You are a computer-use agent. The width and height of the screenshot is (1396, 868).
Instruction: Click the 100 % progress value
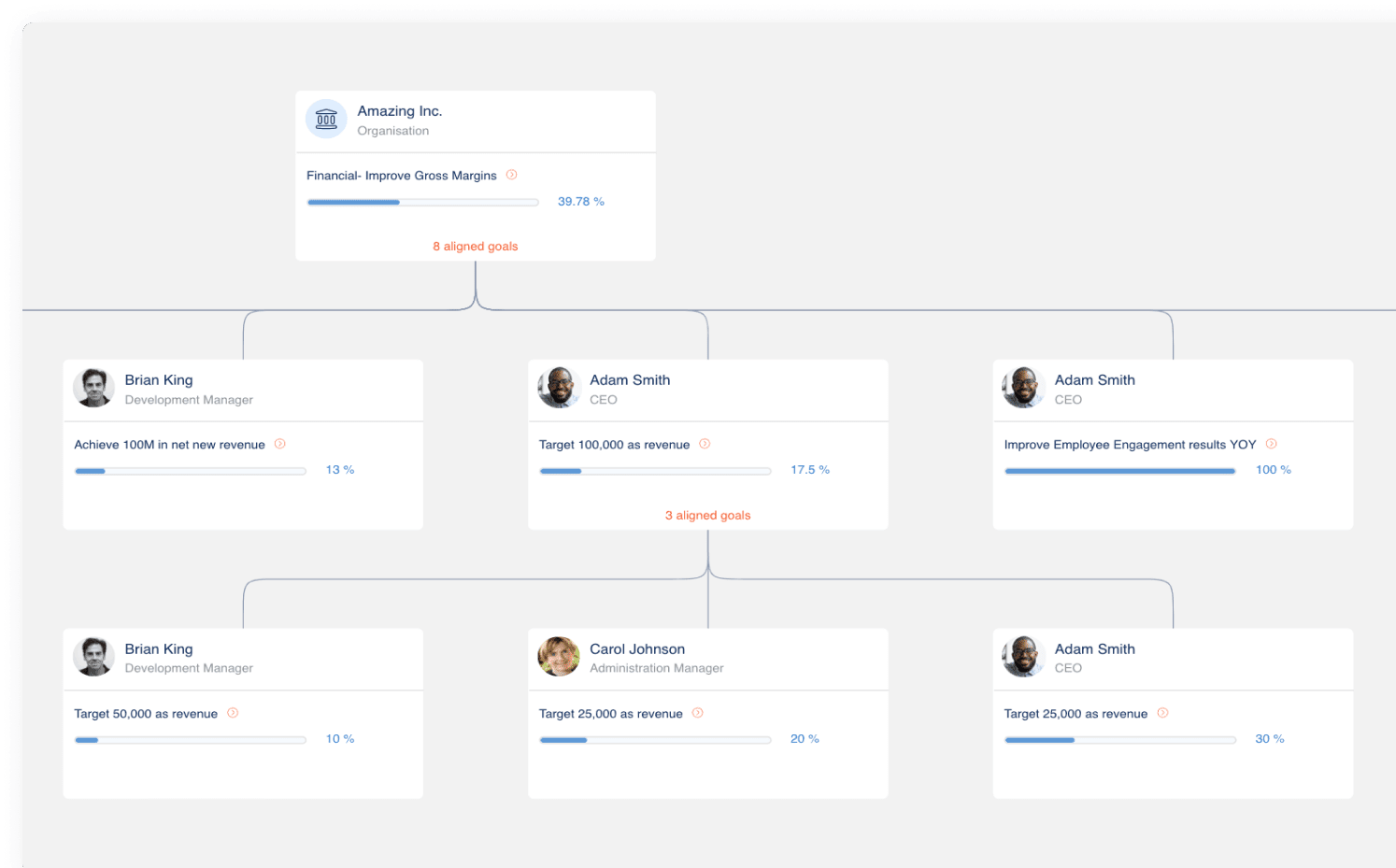point(1274,470)
